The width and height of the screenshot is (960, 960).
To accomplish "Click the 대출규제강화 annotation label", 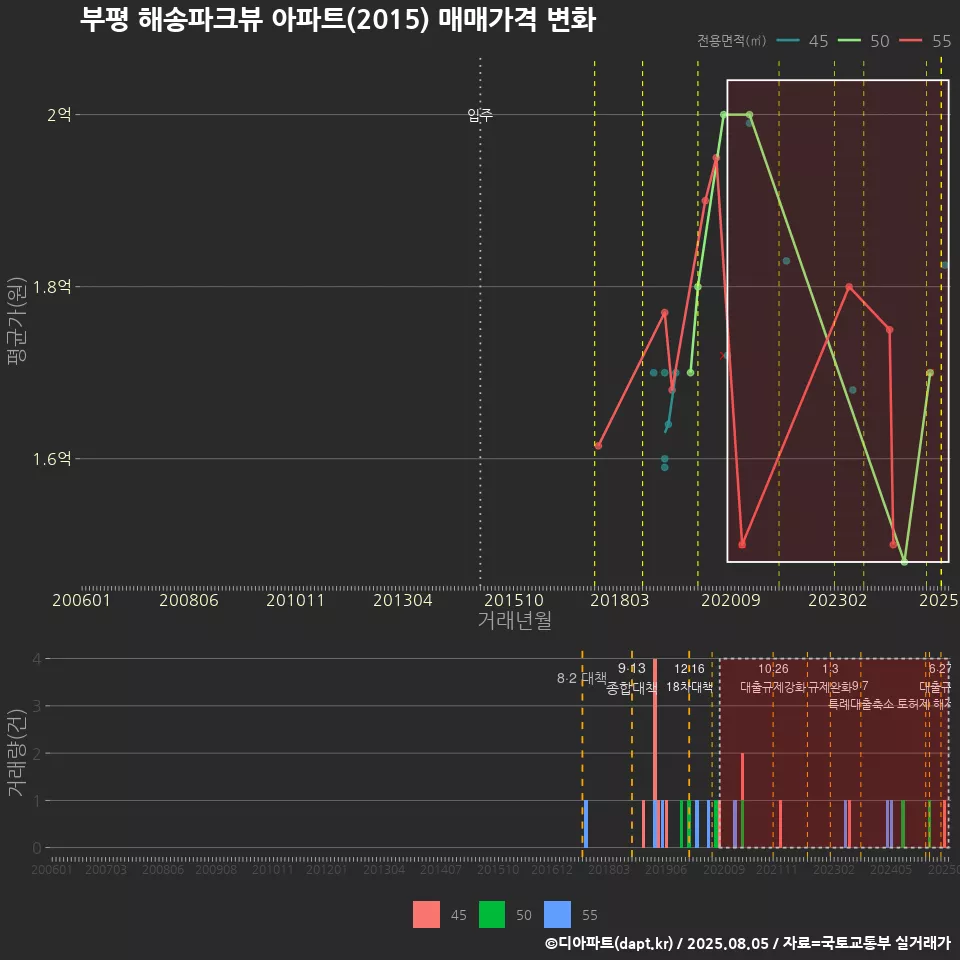I will (774, 687).
